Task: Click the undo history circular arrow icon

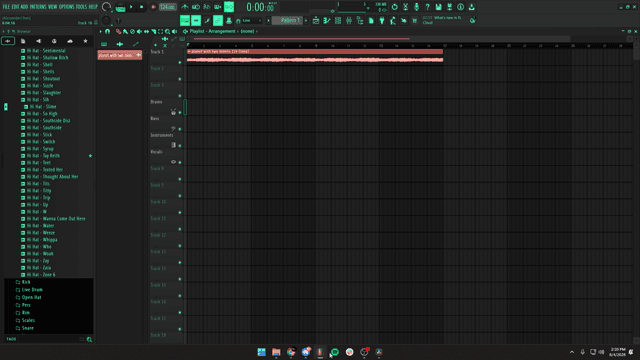Action: pos(394,7)
